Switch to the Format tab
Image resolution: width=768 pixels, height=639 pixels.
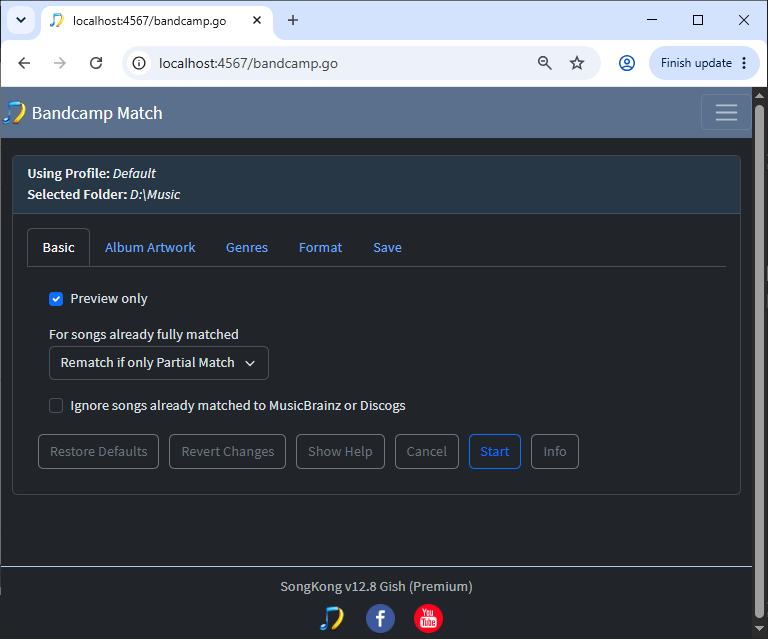[320, 248]
